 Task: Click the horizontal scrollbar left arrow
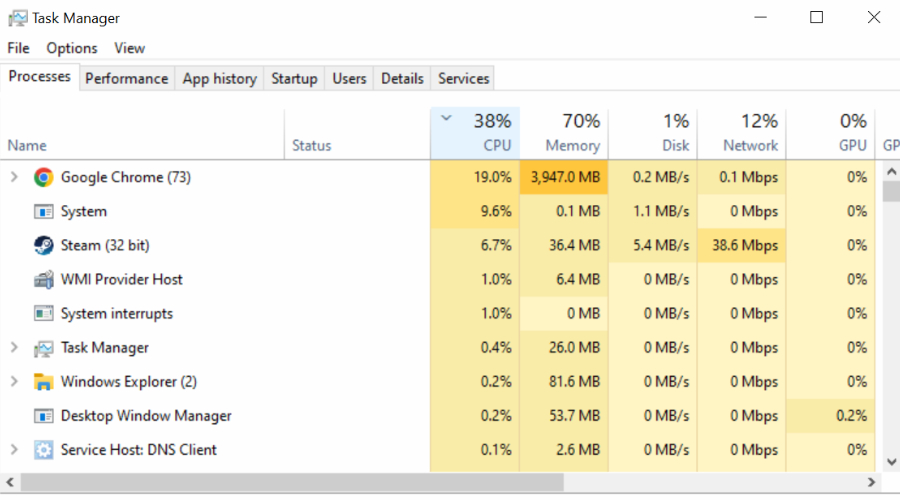click(10, 482)
